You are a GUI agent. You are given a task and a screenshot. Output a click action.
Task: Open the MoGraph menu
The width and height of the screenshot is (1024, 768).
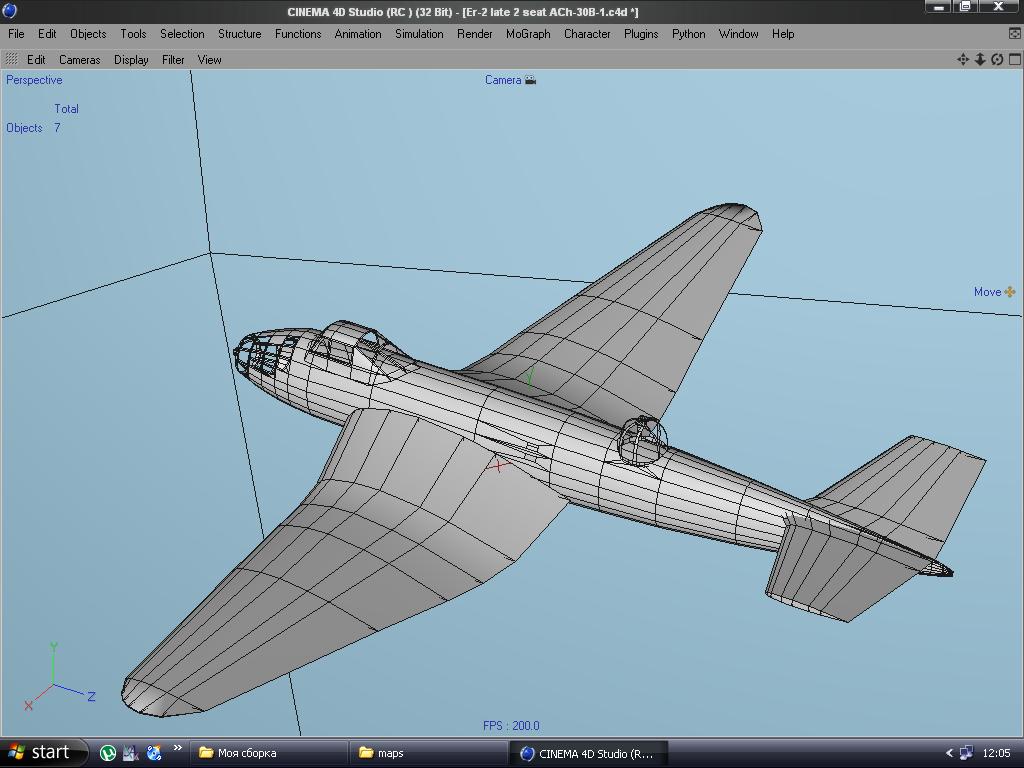pyautogui.click(x=528, y=33)
